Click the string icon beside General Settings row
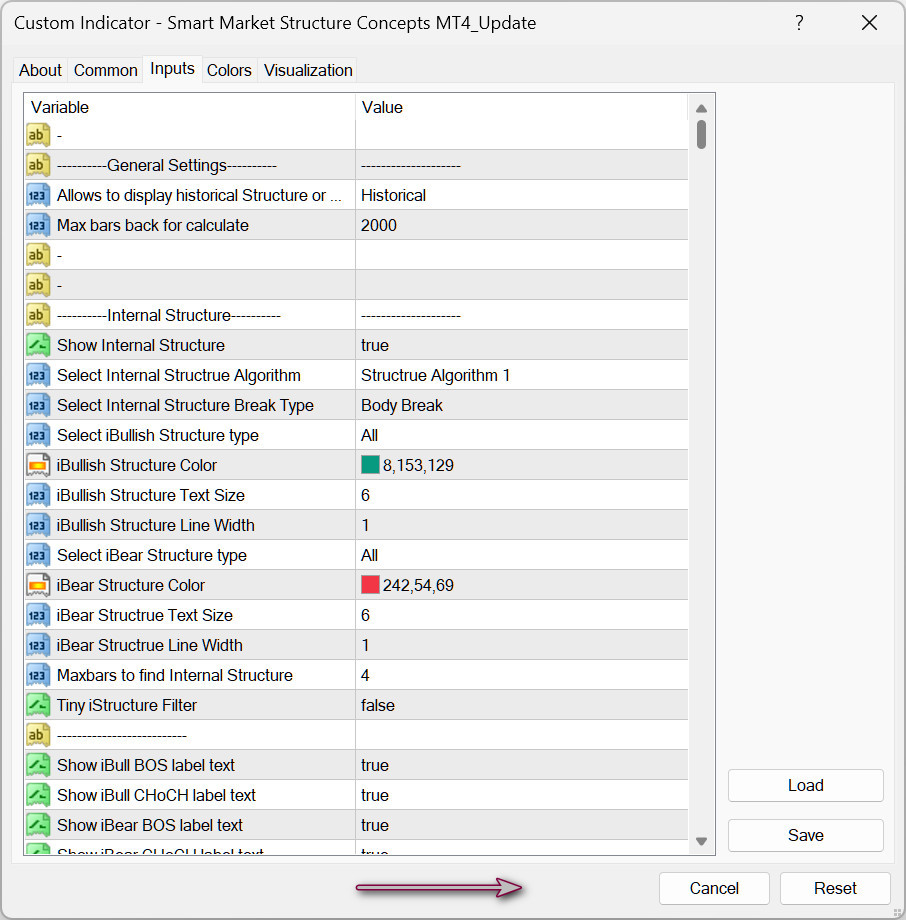Viewport: 906px width, 920px height. [38, 165]
